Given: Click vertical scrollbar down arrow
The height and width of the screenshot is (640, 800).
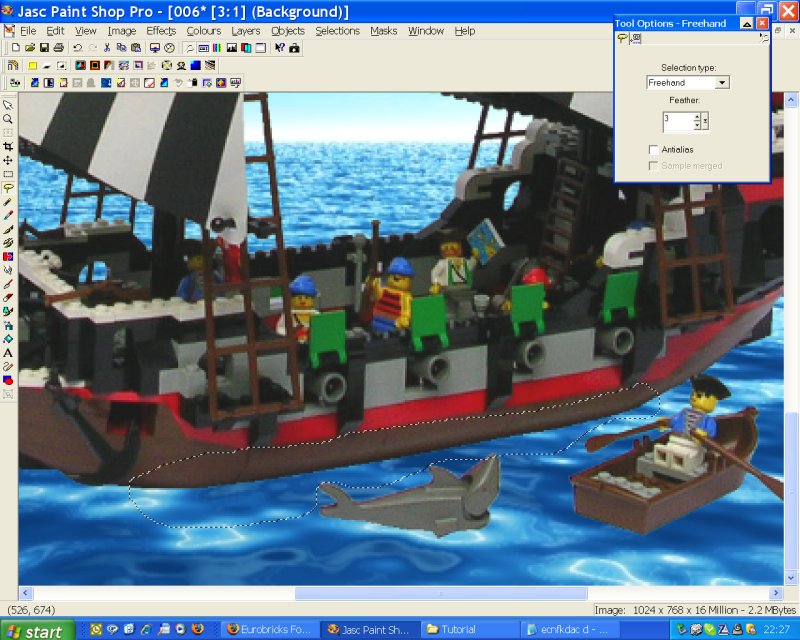Looking at the screenshot, I should click(x=791, y=578).
